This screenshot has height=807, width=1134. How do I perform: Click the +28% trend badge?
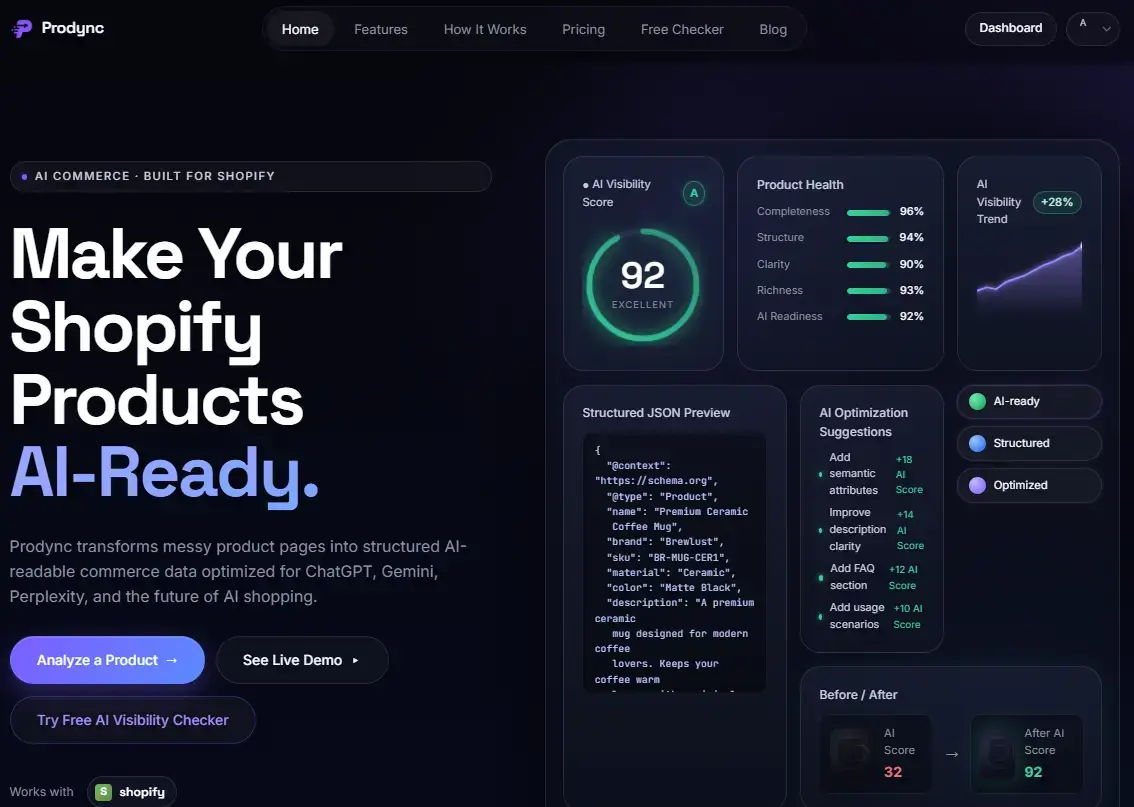pos(1057,202)
